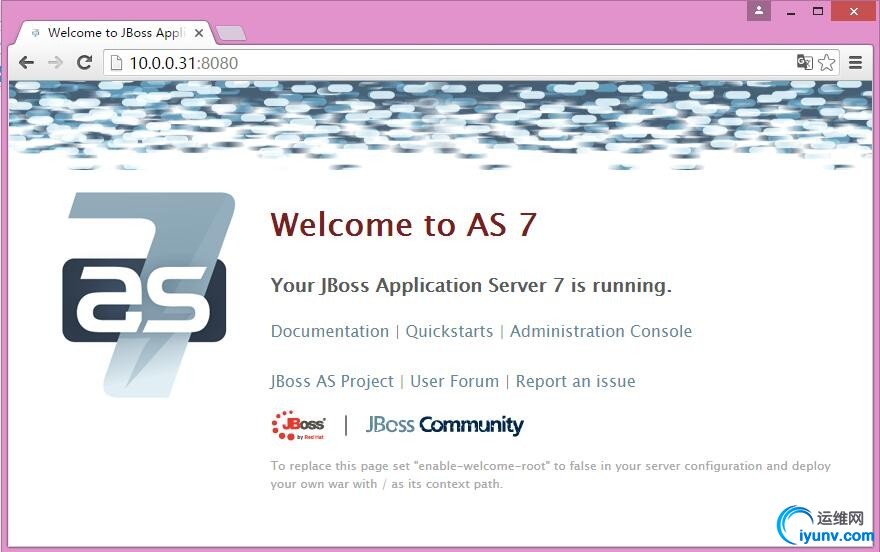The width and height of the screenshot is (880, 552).
Task: Minimize the Chrome window
Action: (791, 11)
